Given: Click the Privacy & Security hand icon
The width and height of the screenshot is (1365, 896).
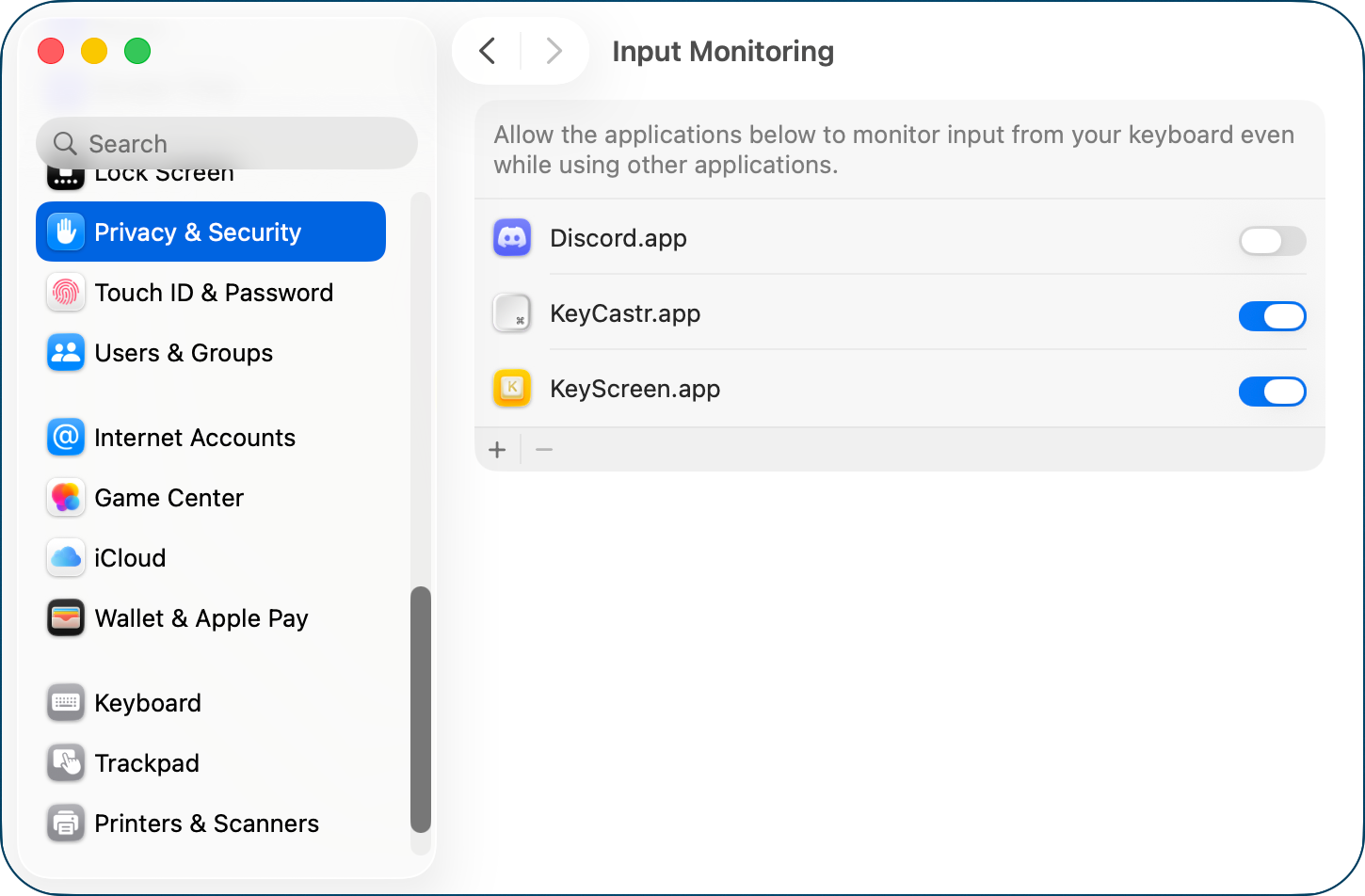Looking at the screenshot, I should 66,232.
